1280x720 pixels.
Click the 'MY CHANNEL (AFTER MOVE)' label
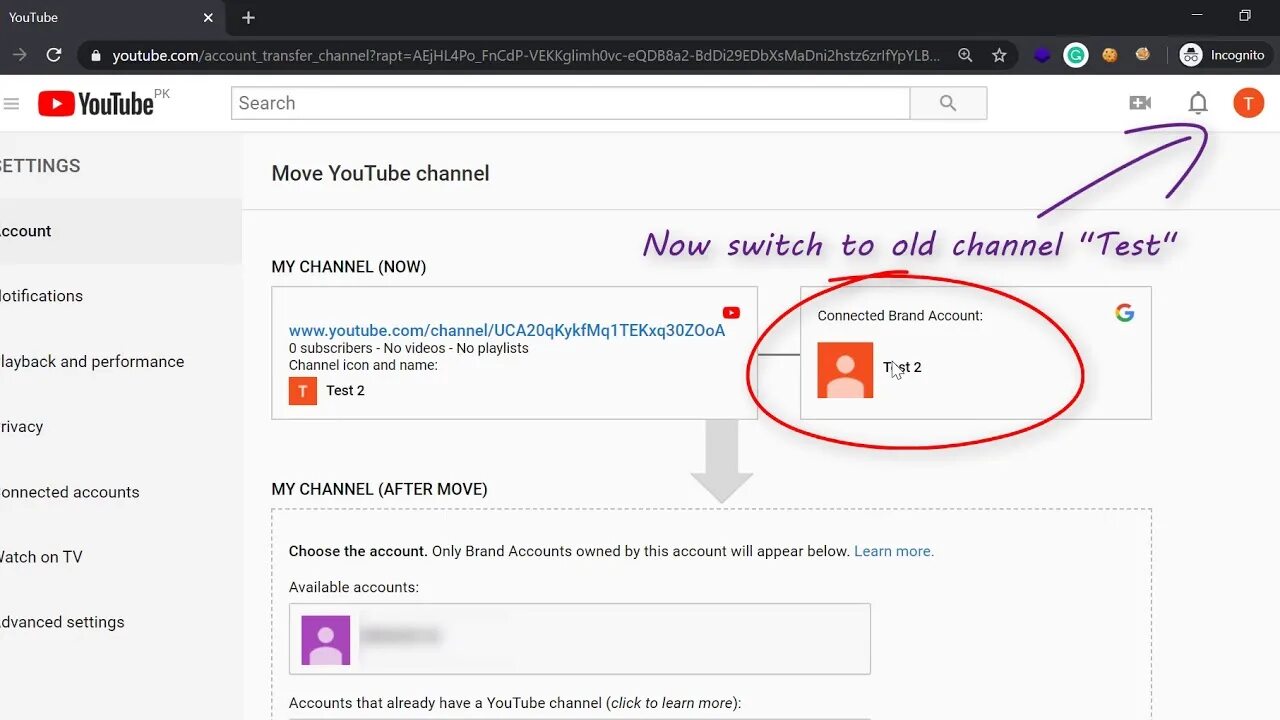tap(379, 489)
